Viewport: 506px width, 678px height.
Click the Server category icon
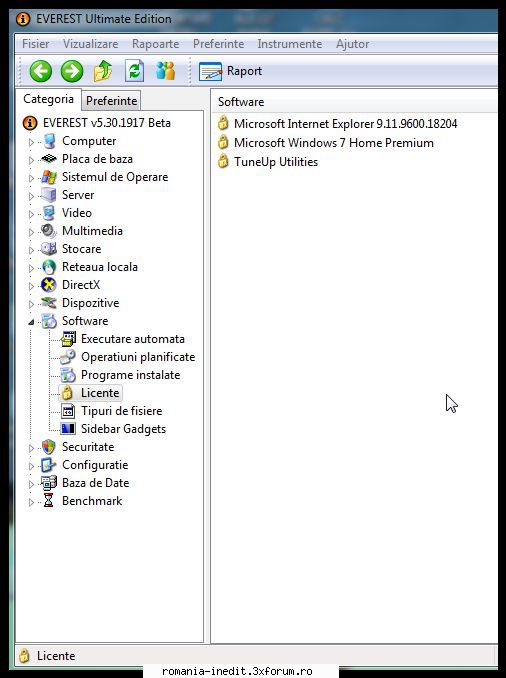pos(49,195)
